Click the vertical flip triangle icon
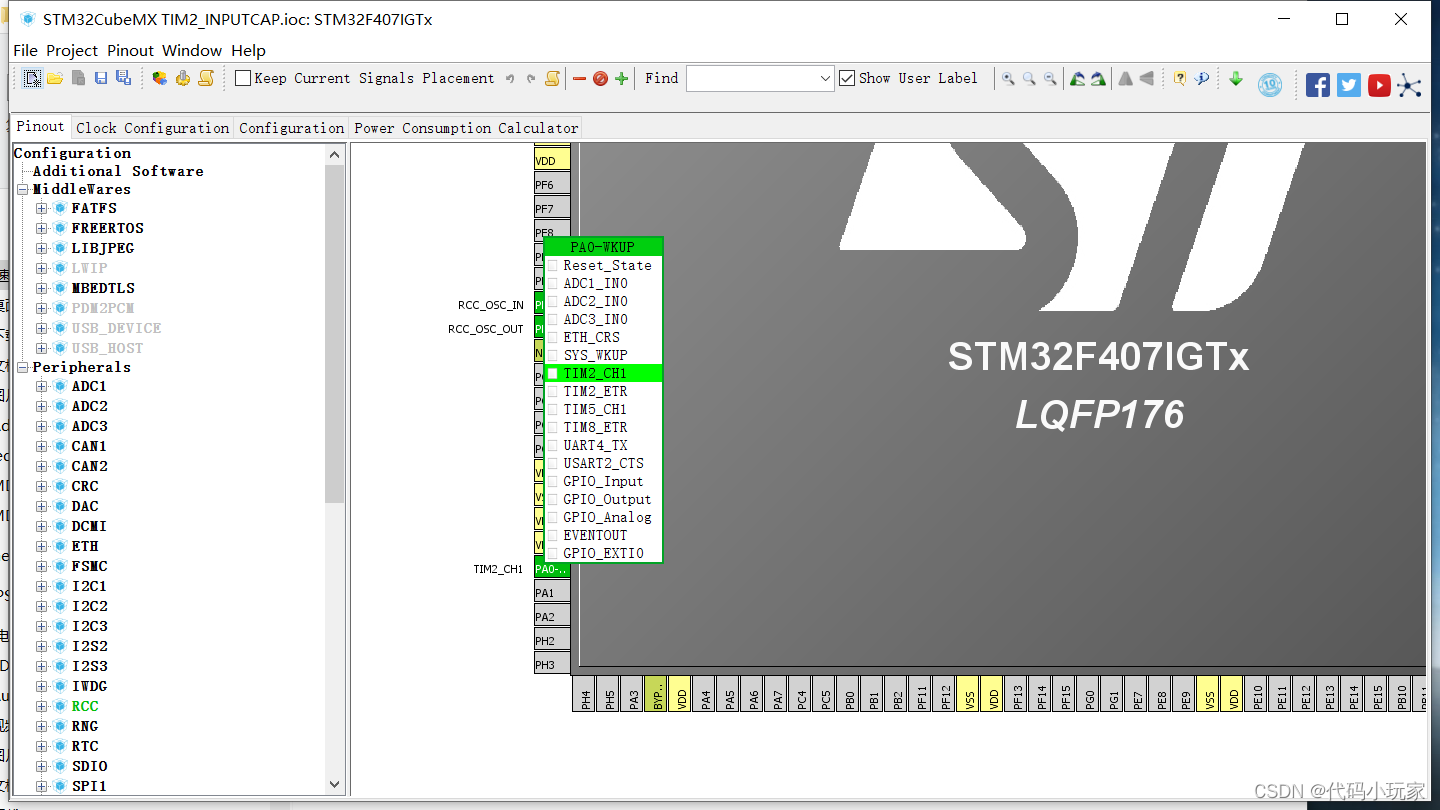Viewport: 1440px width, 810px height. (x=1125, y=79)
